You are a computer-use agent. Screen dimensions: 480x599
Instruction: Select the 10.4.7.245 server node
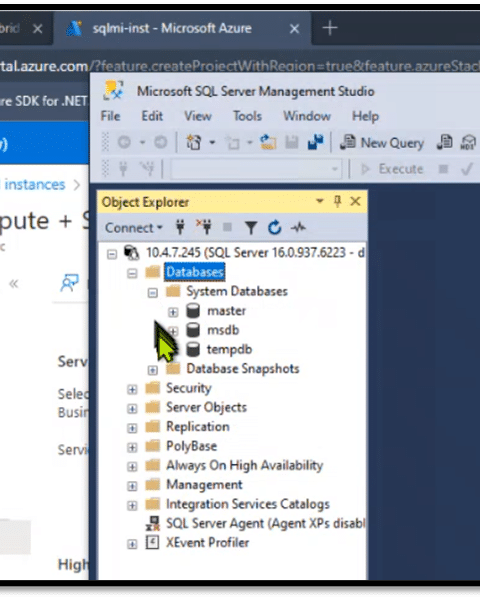click(x=255, y=253)
